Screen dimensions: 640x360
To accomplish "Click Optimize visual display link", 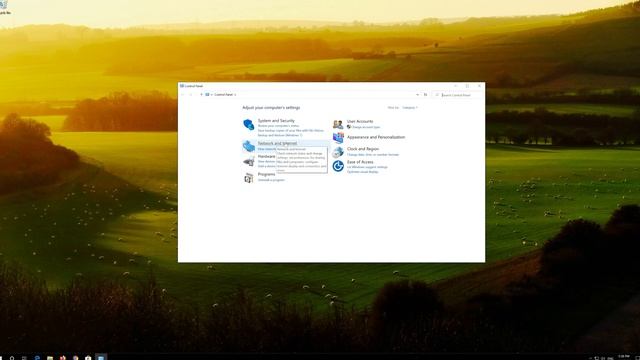I will (362, 172).
